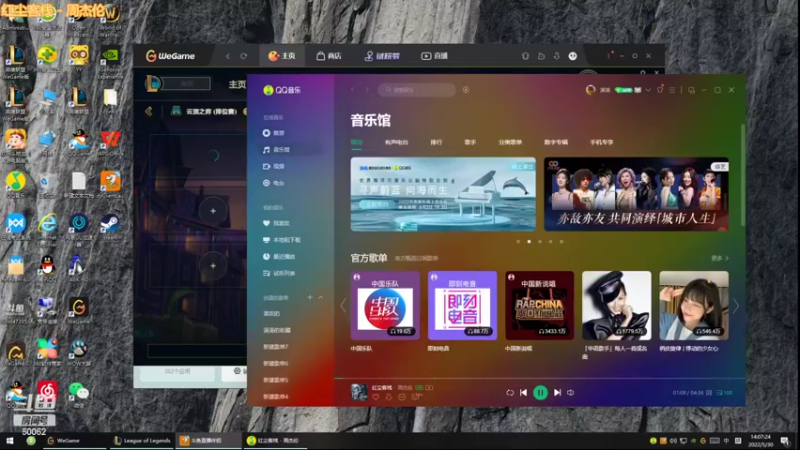Open the skin shirt icon in QQ Music
The height and width of the screenshot is (450, 800).
(660, 90)
